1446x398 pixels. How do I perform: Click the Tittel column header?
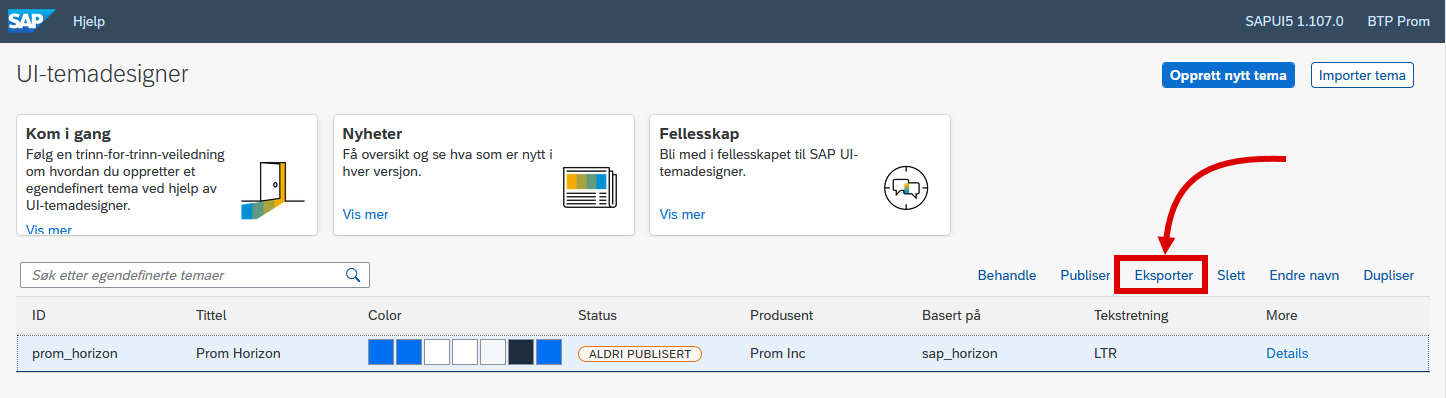pyautogui.click(x=212, y=315)
